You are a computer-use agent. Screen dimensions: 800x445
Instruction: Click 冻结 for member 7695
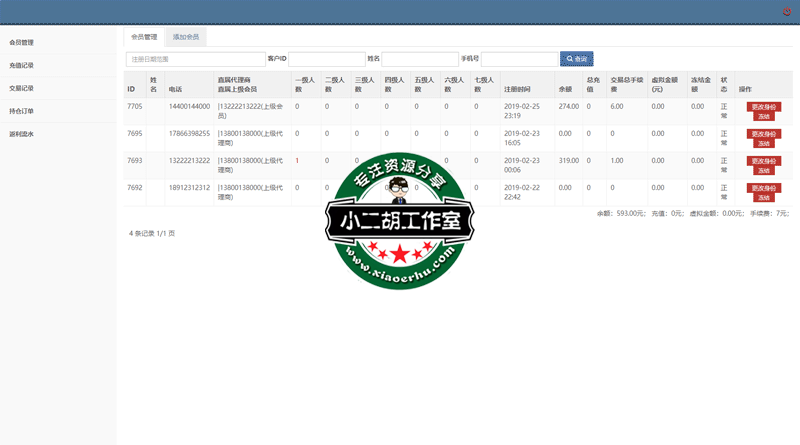(764, 143)
